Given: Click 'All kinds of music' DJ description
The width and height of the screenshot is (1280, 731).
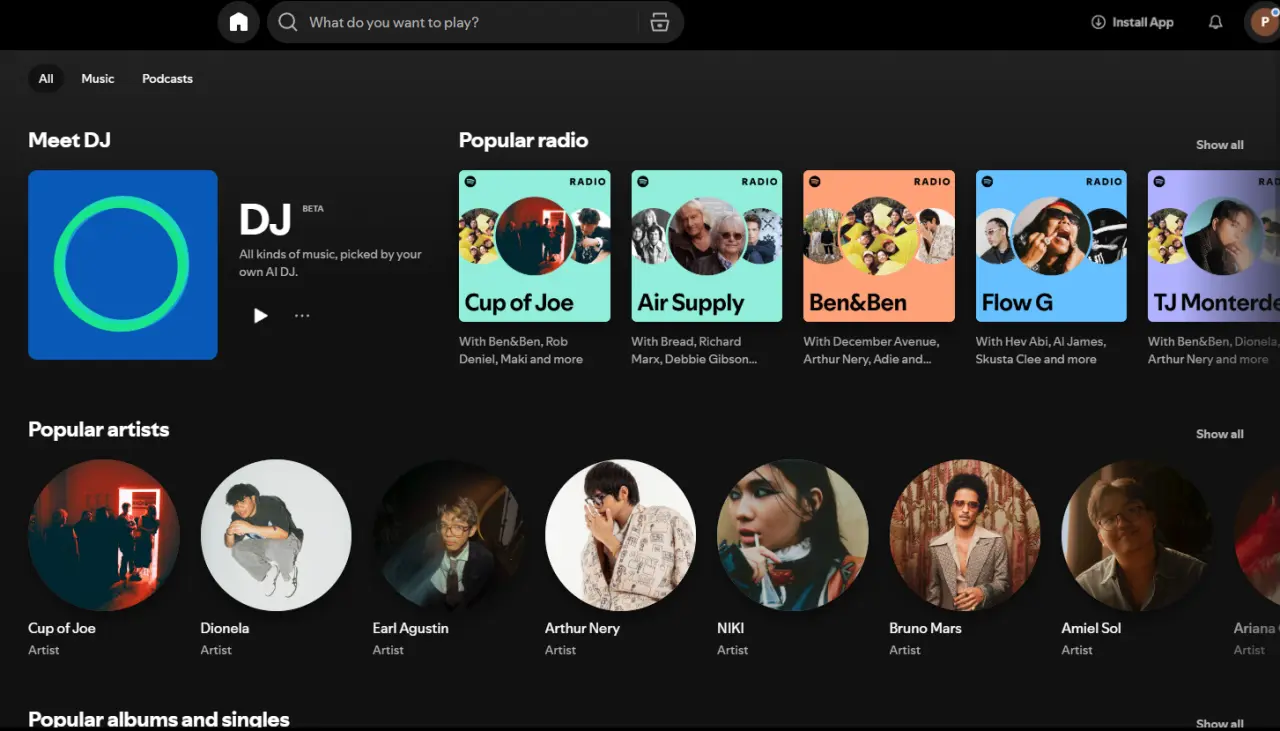Looking at the screenshot, I should (x=330, y=263).
